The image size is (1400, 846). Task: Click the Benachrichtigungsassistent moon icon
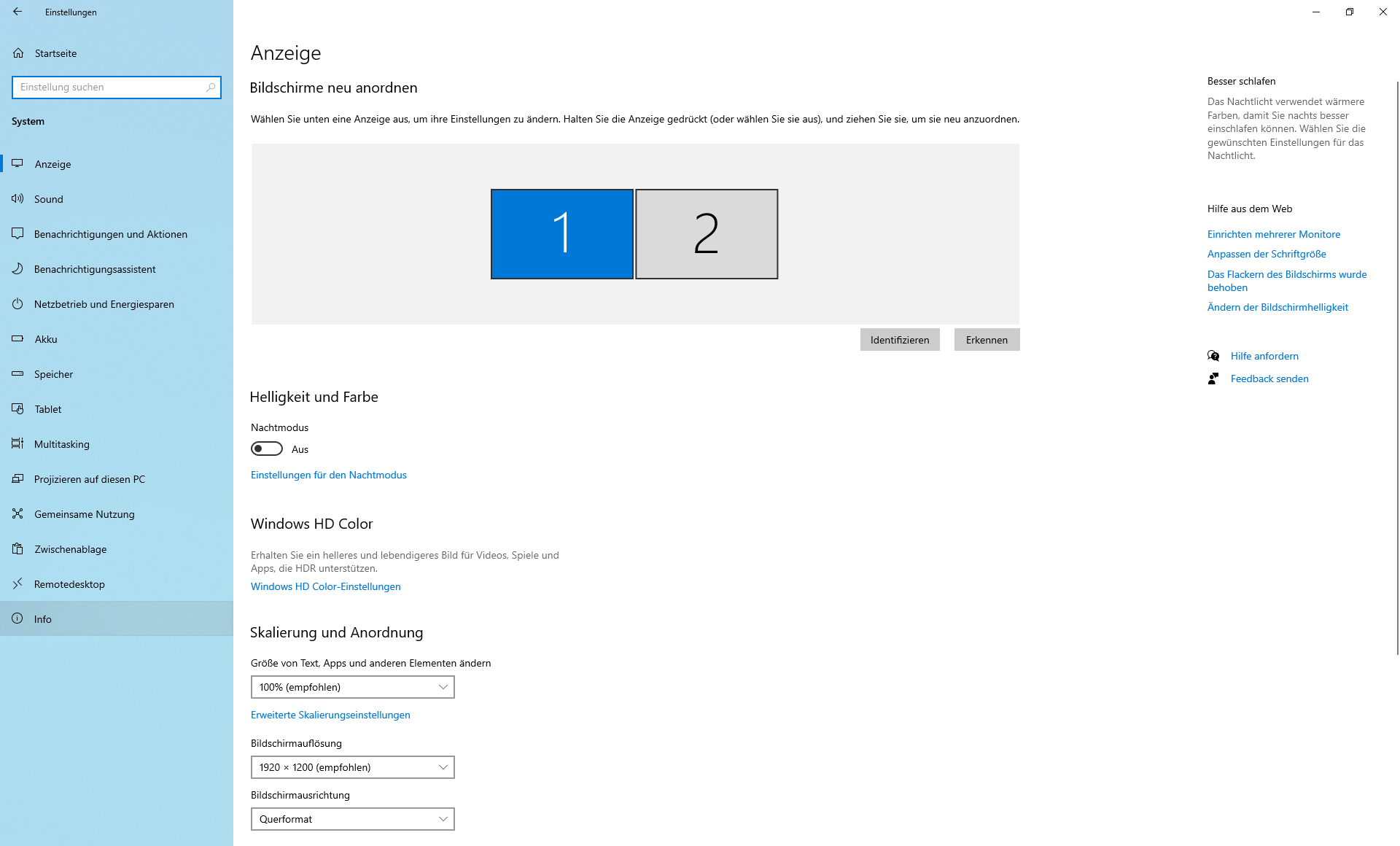coord(17,269)
